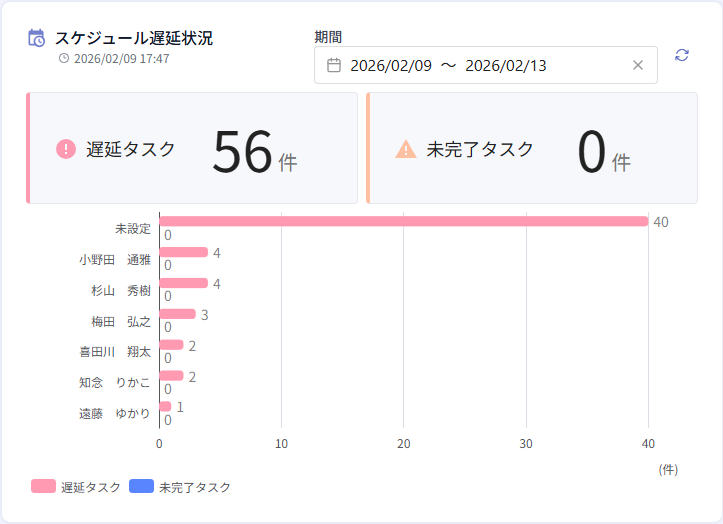Click the blue 未完了タスク legend swatch
Image resolution: width=723 pixels, height=524 pixels.
(142, 487)
